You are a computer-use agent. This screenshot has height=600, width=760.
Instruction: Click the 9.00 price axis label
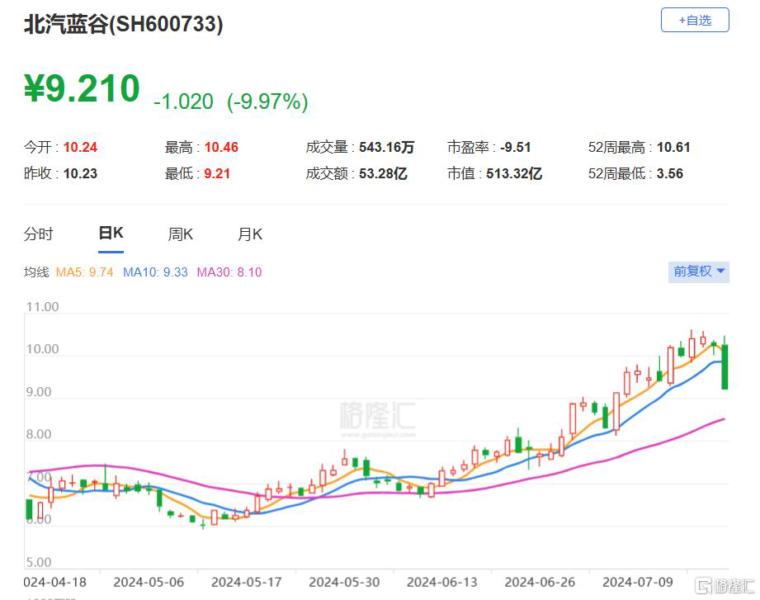pyautogui.click(x=39, y=392)
